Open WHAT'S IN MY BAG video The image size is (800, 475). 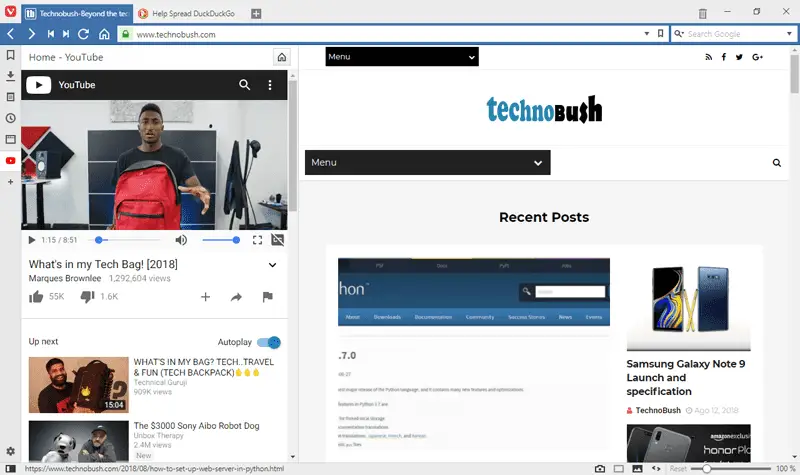point(204,367)
